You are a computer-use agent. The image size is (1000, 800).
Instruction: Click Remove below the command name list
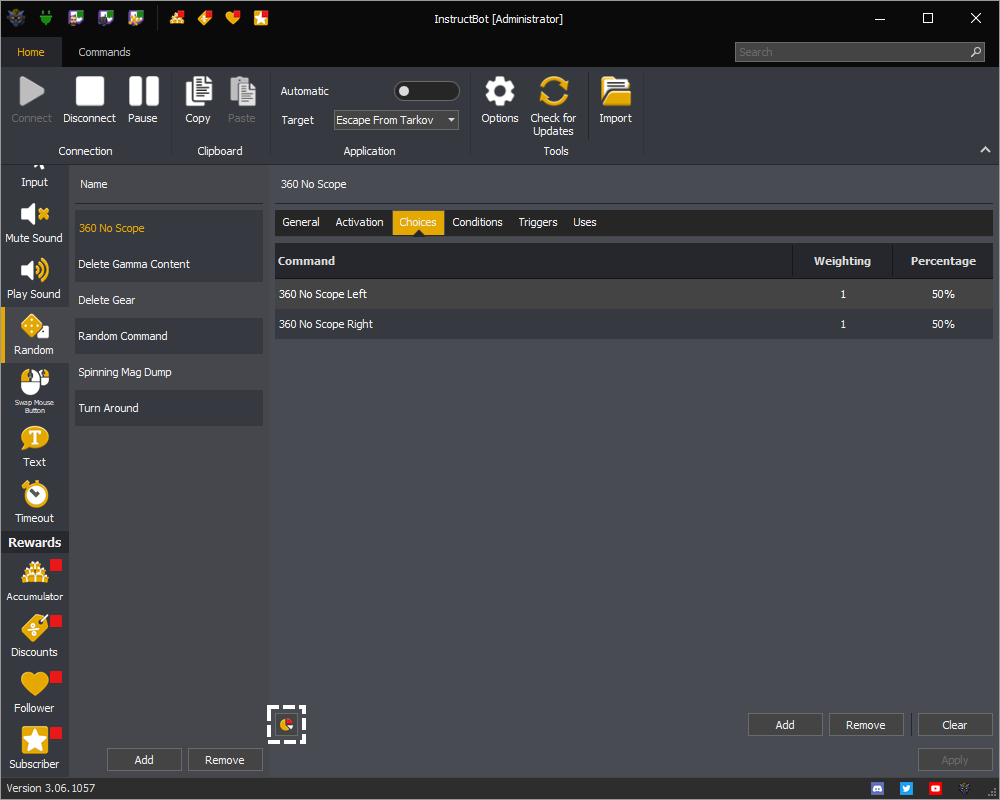[224, 760]
